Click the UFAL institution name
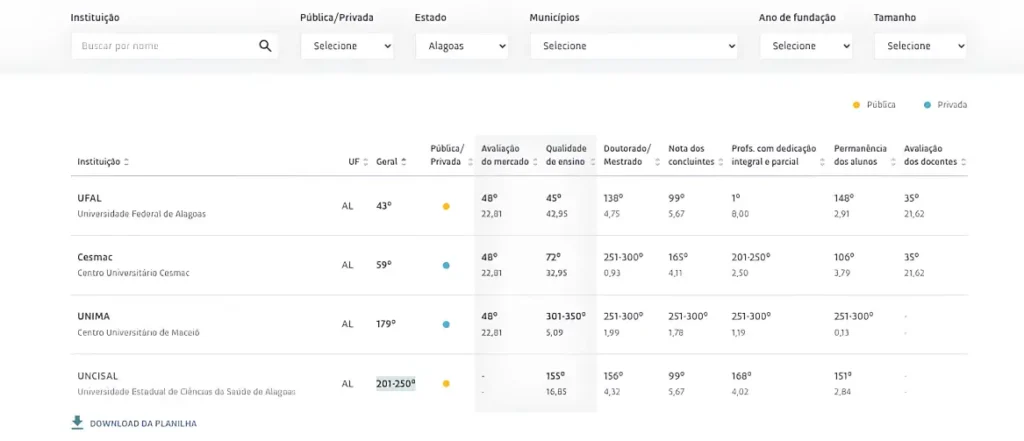The width and height of the screenshot is (1024, 441). tap(90, 198)
